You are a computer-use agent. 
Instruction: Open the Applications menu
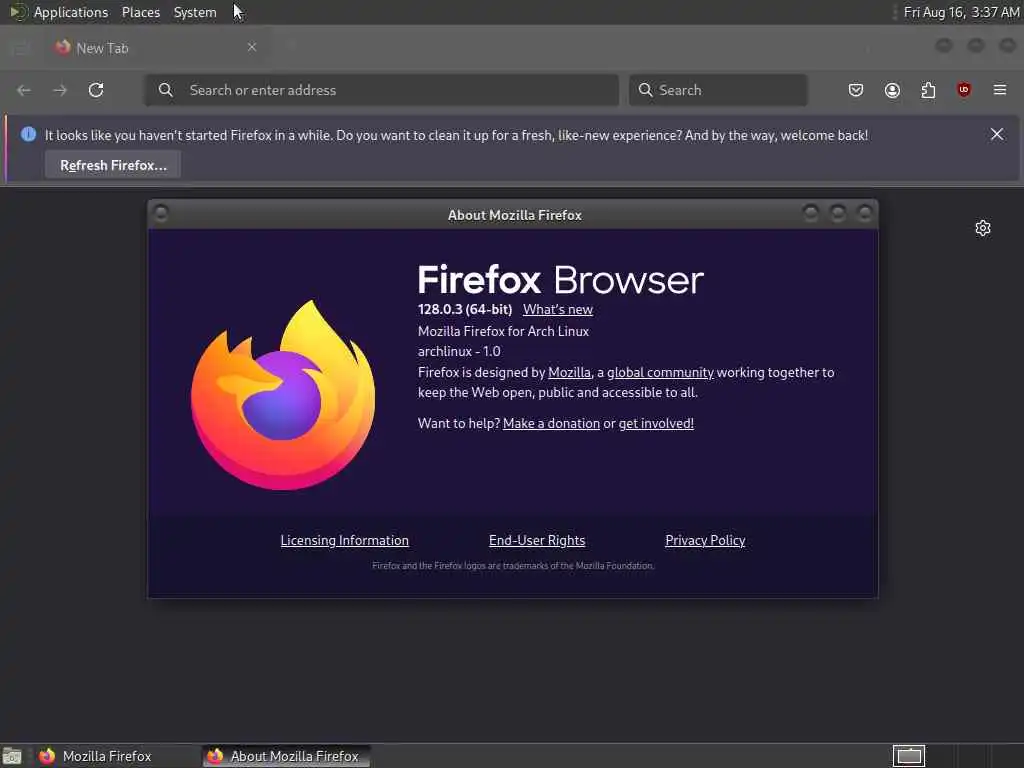tap(71, 12)
